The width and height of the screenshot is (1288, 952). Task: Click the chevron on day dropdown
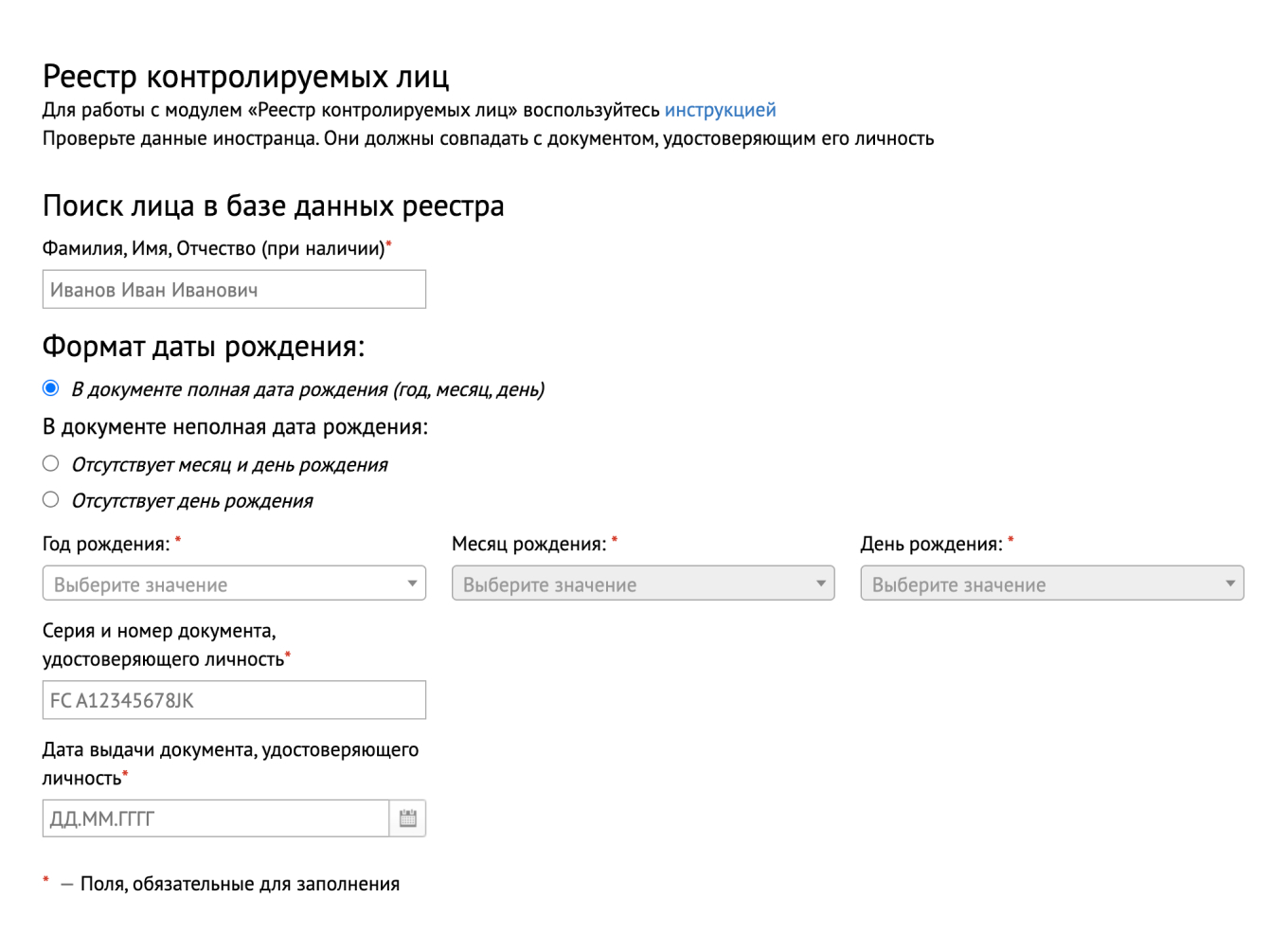(x=1230, y=584)
